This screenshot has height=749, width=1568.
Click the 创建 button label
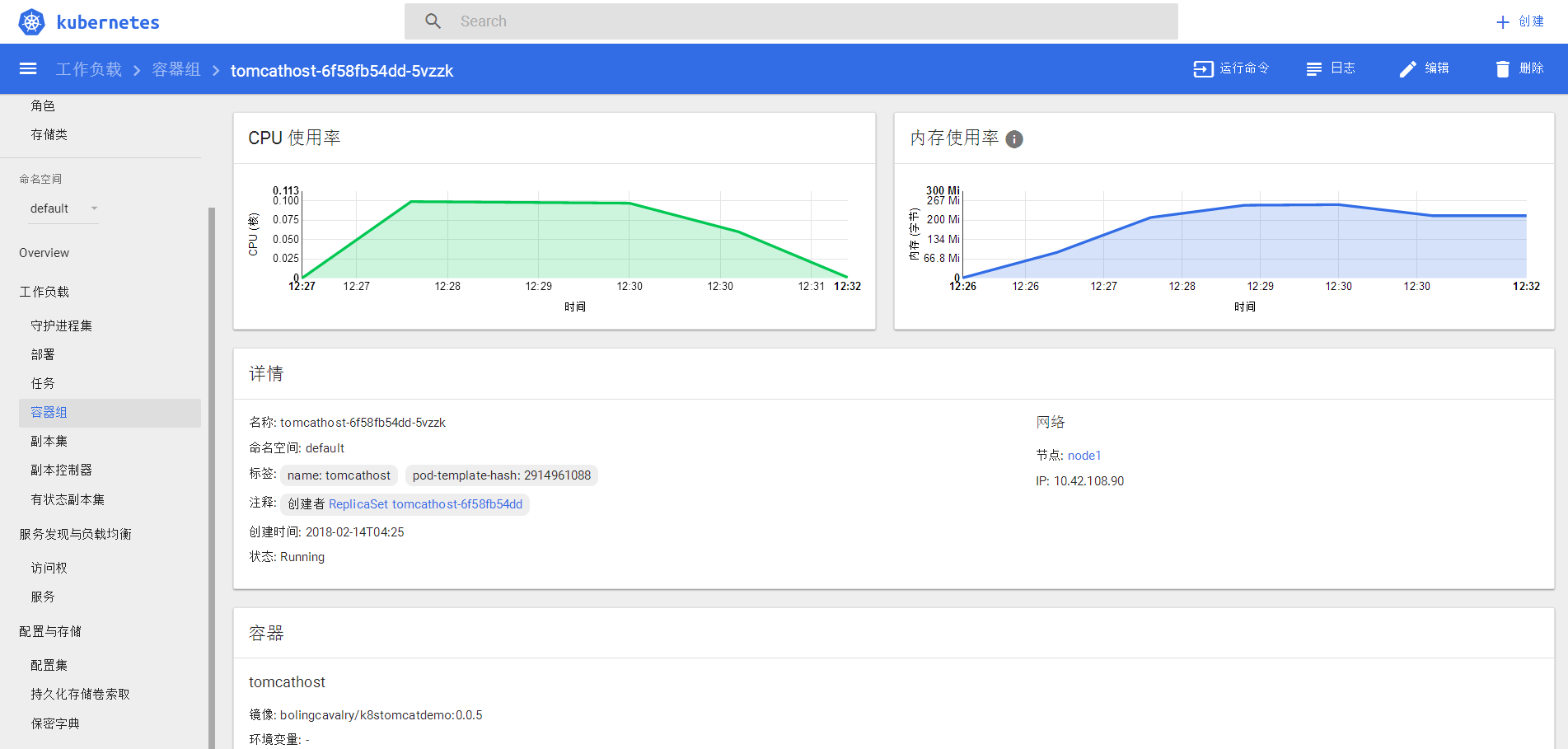[x=1531, y=21]
